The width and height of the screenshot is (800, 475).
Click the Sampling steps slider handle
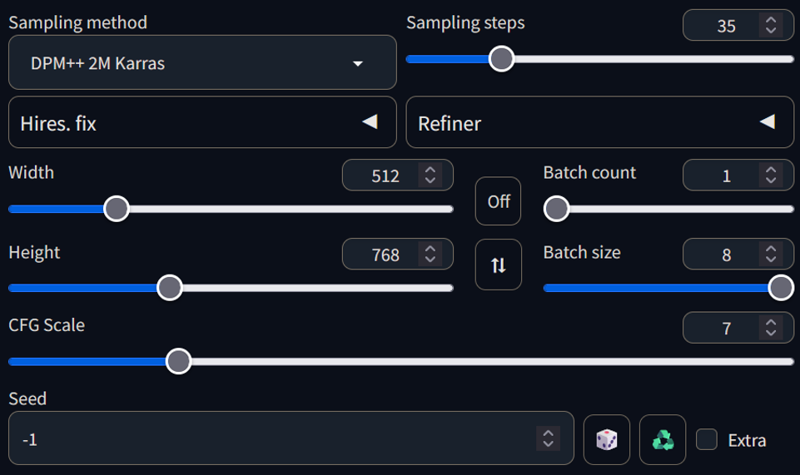(x=502, y=59)
